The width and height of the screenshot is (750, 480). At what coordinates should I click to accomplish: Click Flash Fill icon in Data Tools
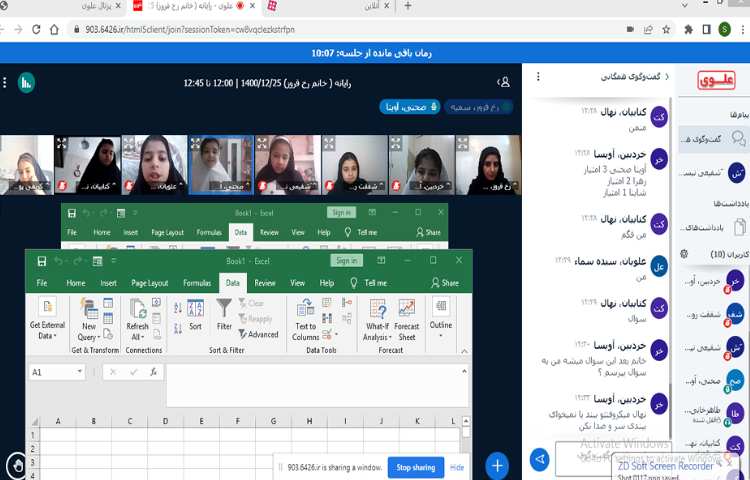[x=327, y=303]
